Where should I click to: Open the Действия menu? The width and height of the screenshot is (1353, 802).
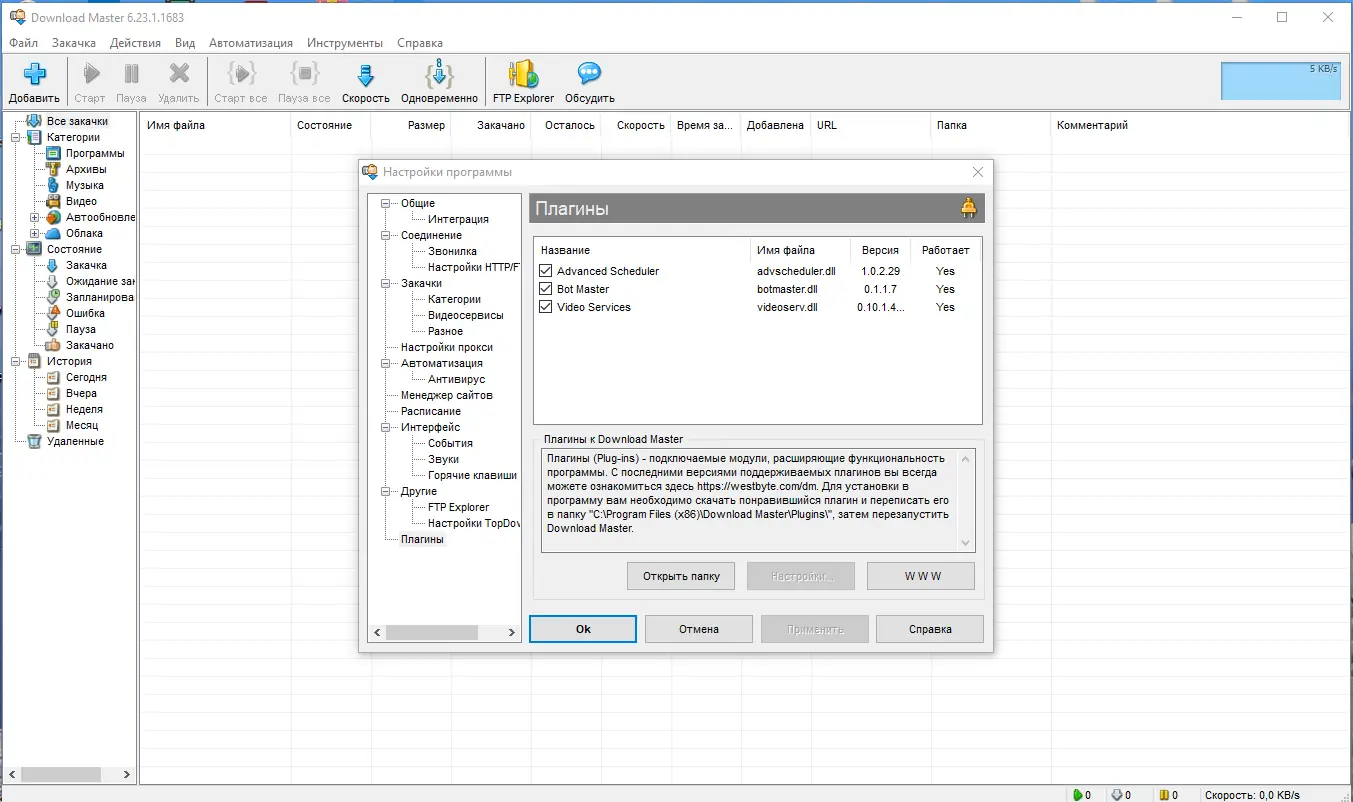click(135, 43)
